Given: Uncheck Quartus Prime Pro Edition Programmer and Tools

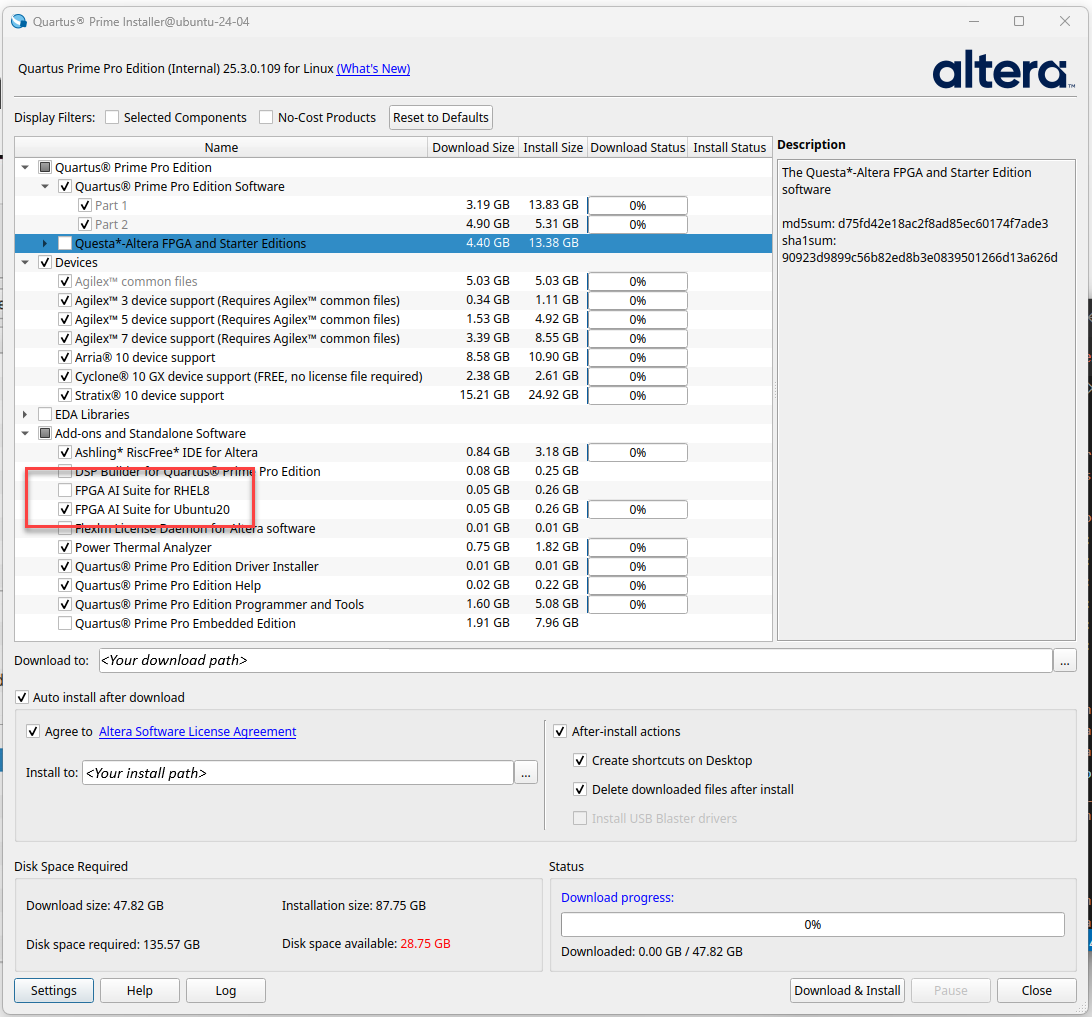Looking at the screenshot, I should click(x=65, y=605).
